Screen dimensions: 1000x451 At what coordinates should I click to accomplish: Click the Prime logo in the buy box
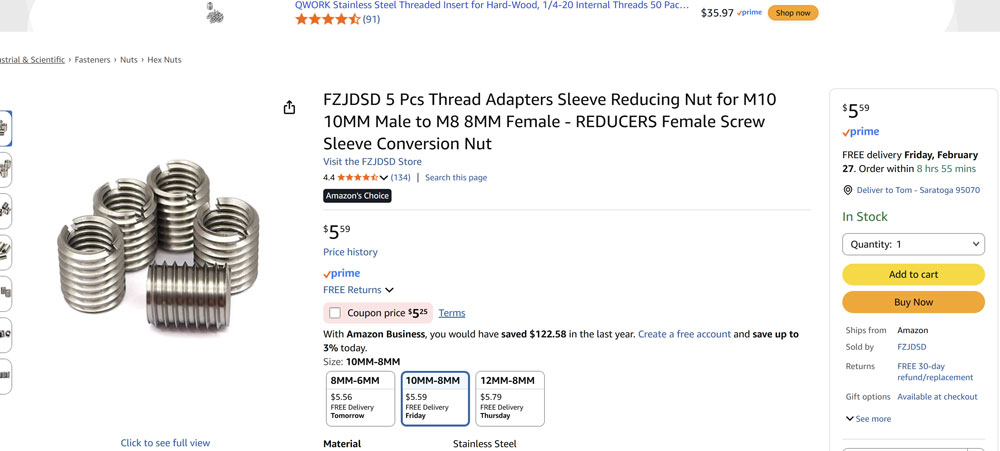(x=860, y=132)
